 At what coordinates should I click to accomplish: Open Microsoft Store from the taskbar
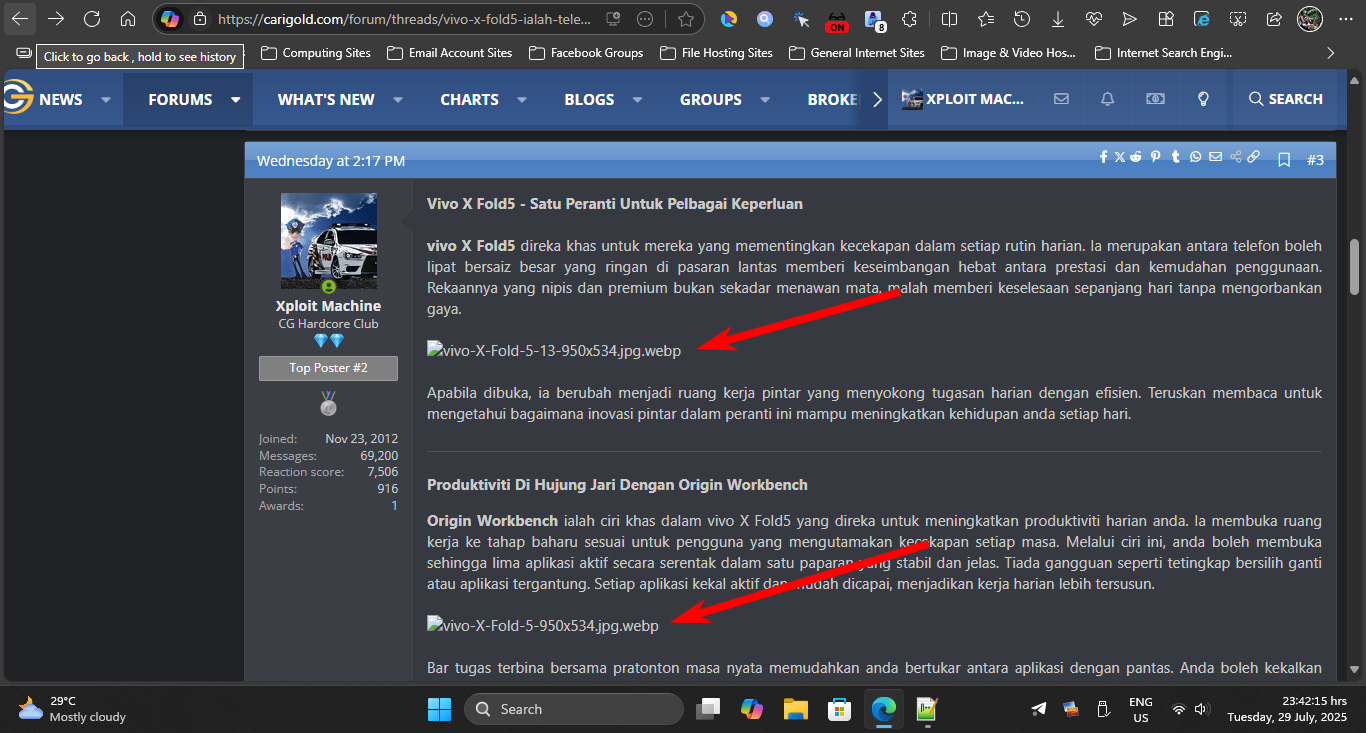840,709
